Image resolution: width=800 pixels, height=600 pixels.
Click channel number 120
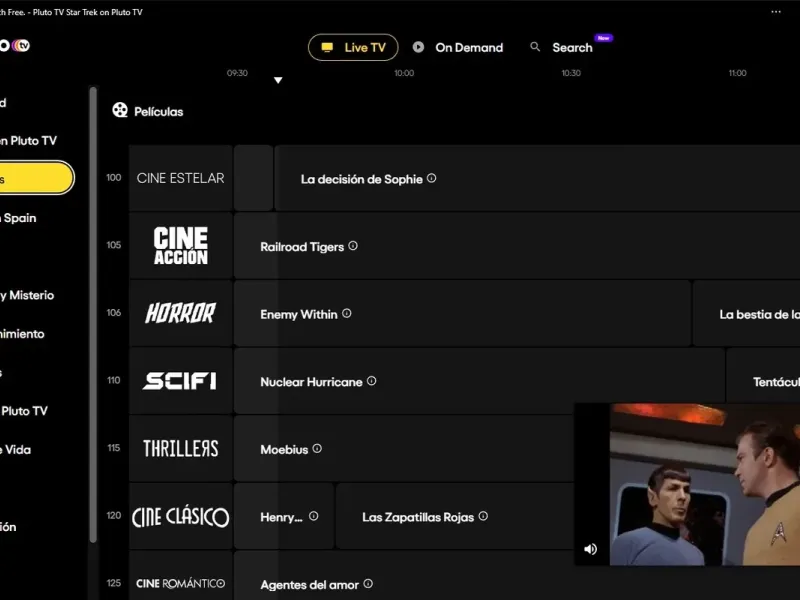pyautogui.click(x=114, y=515)
